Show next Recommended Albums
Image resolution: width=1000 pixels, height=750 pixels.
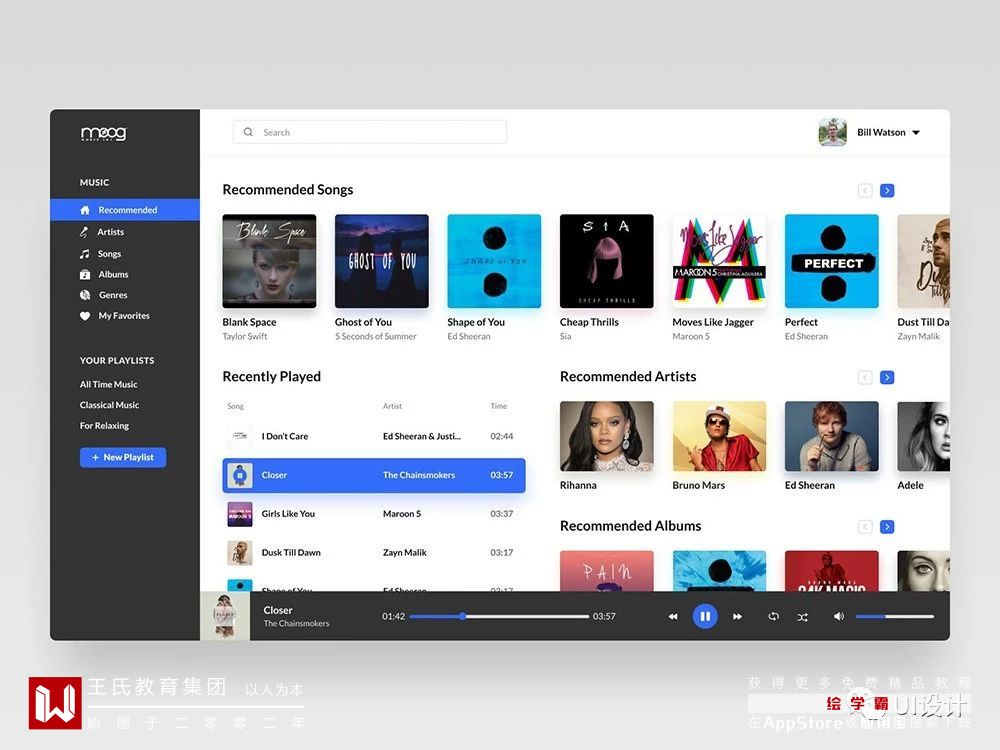[x=886, y=527]
